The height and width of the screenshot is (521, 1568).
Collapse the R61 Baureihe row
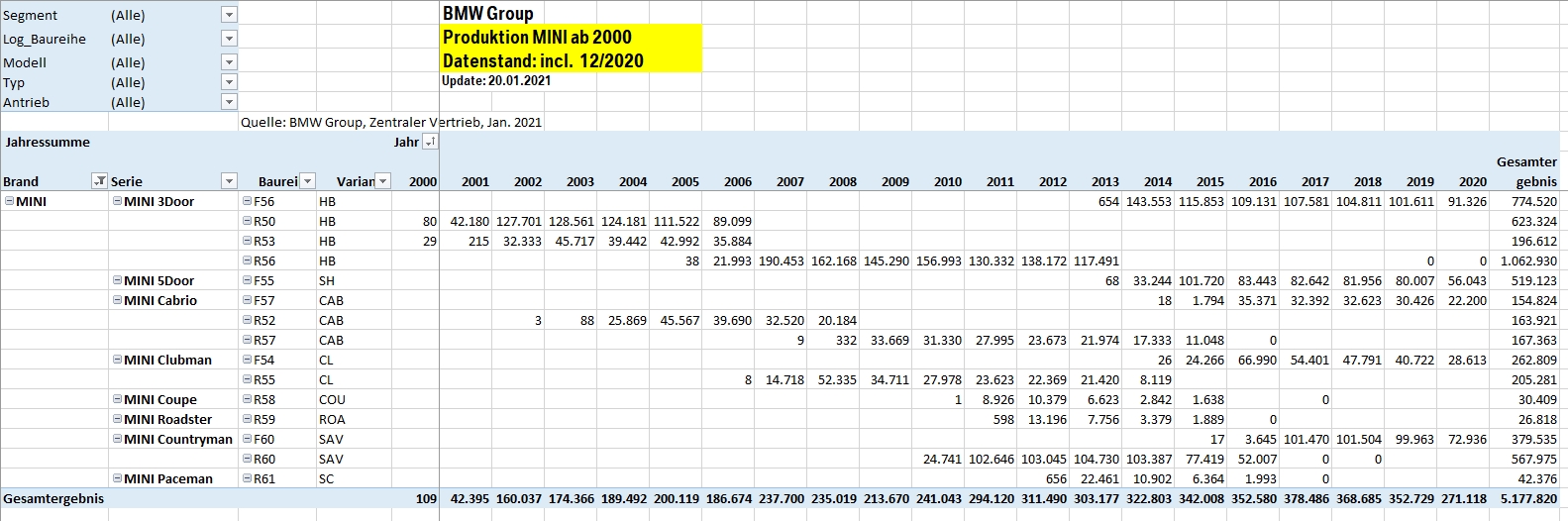pyautogui.click(x=247, y=478)
